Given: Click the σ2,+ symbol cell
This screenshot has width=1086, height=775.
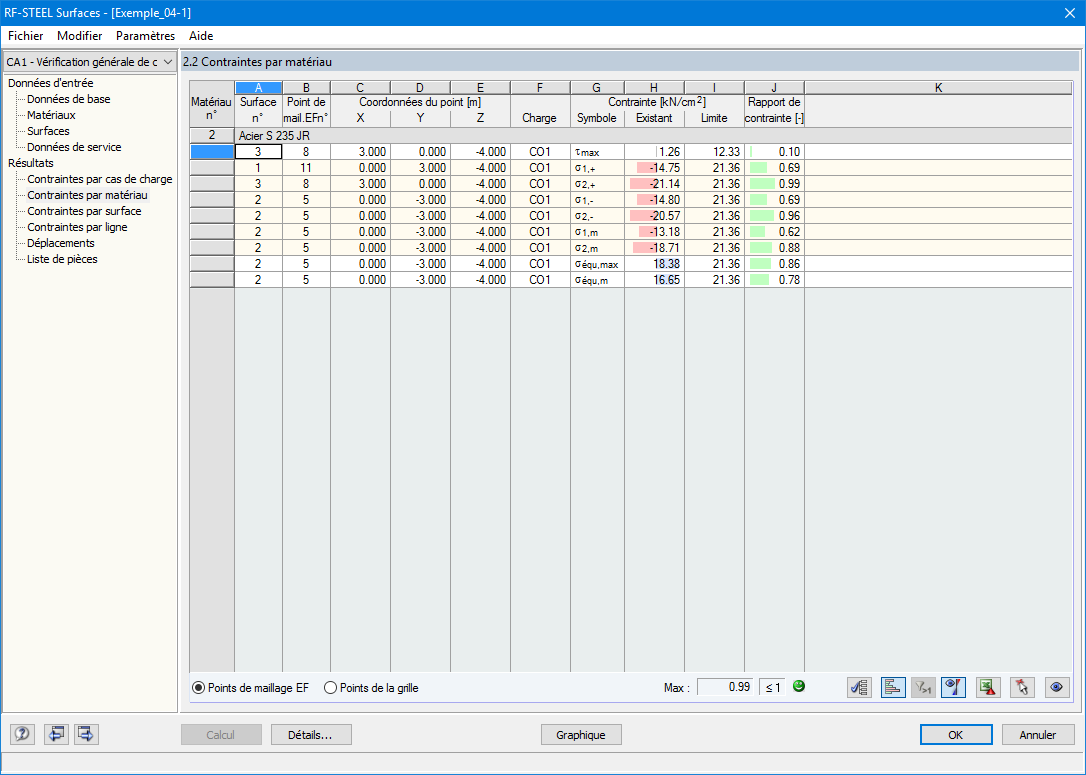Looking at the screenshot, I should [x=597, y=184].
